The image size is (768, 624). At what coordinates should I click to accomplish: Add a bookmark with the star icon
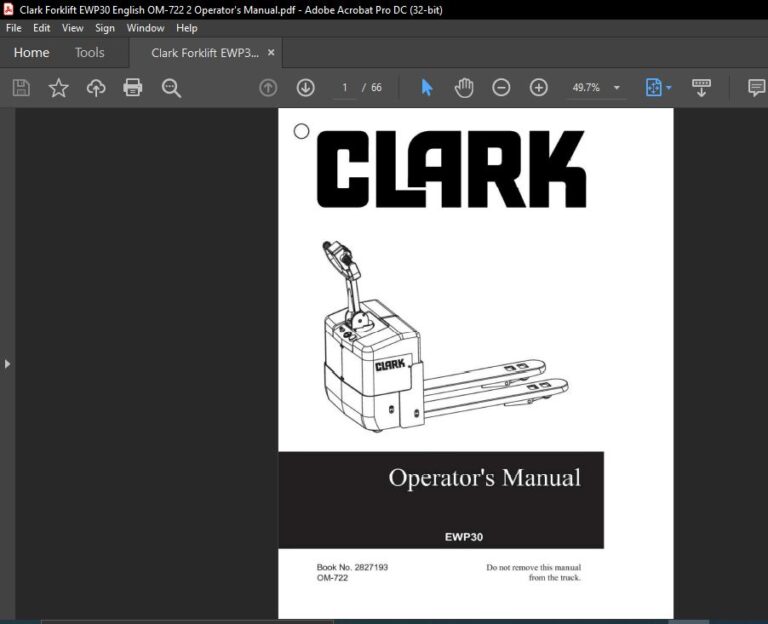[x=58, y=88]
